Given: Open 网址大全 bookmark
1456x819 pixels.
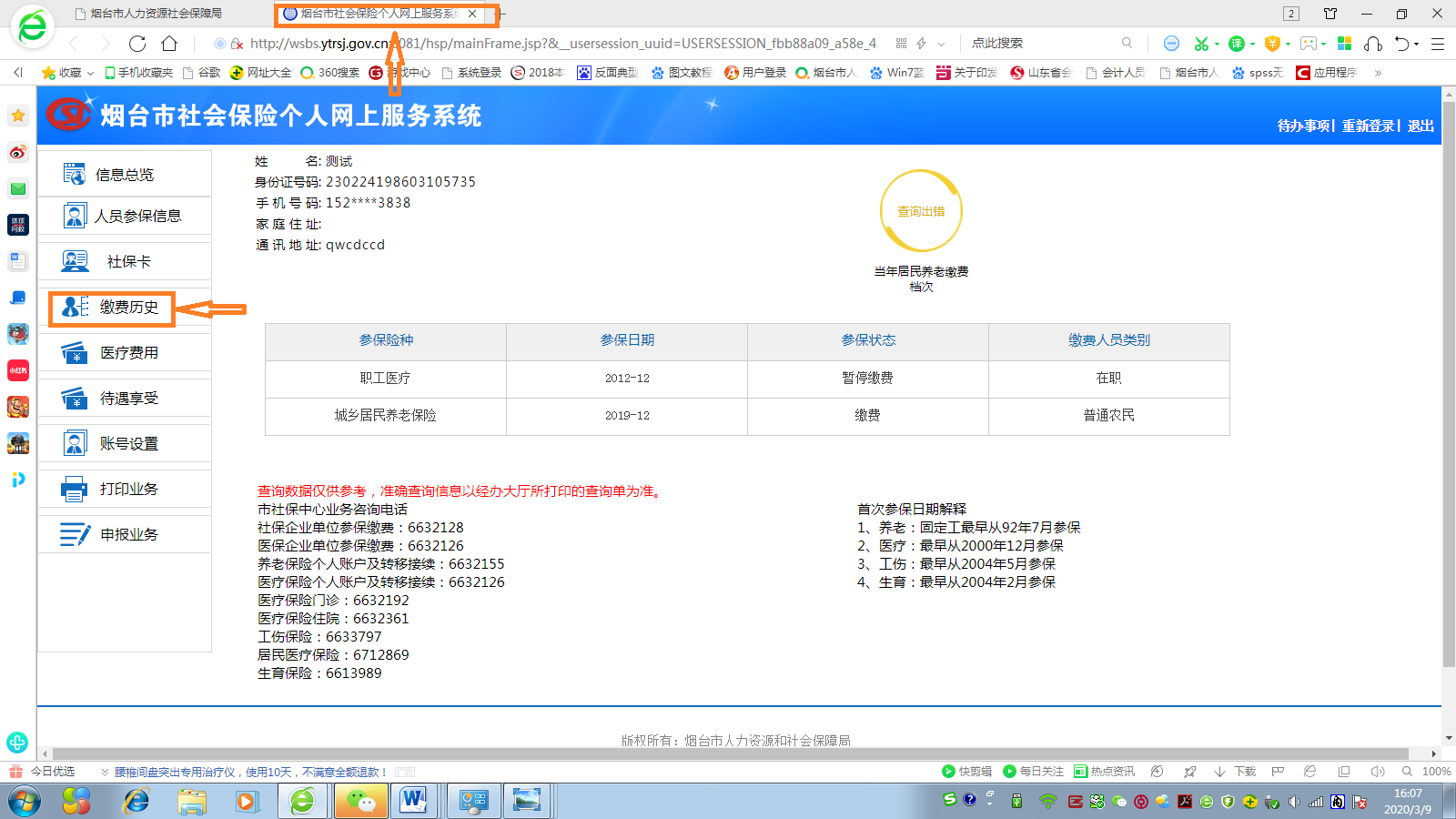Looking at the screenshot, I should pos(260,72).
